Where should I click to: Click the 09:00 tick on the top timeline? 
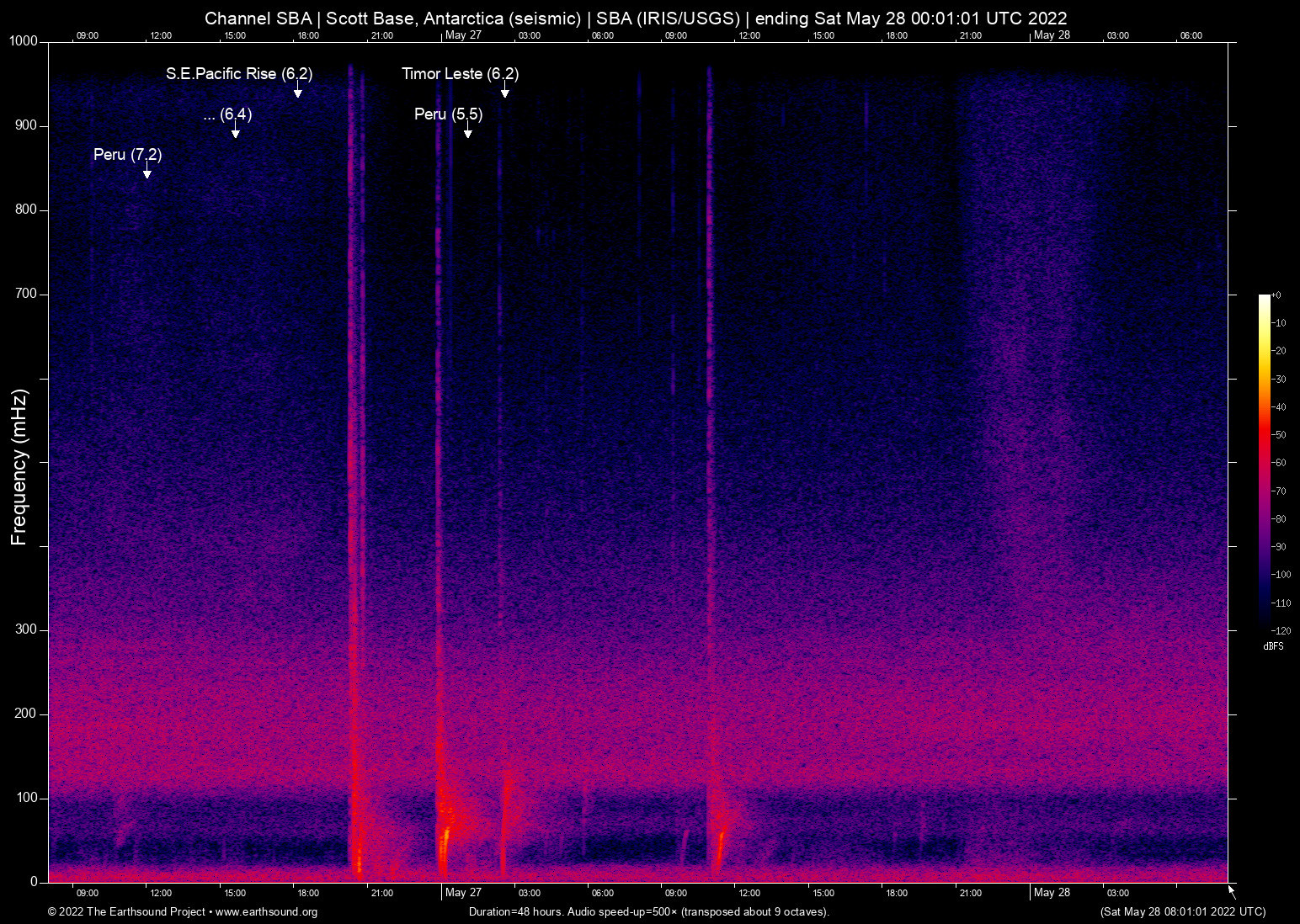click(88, 35)
